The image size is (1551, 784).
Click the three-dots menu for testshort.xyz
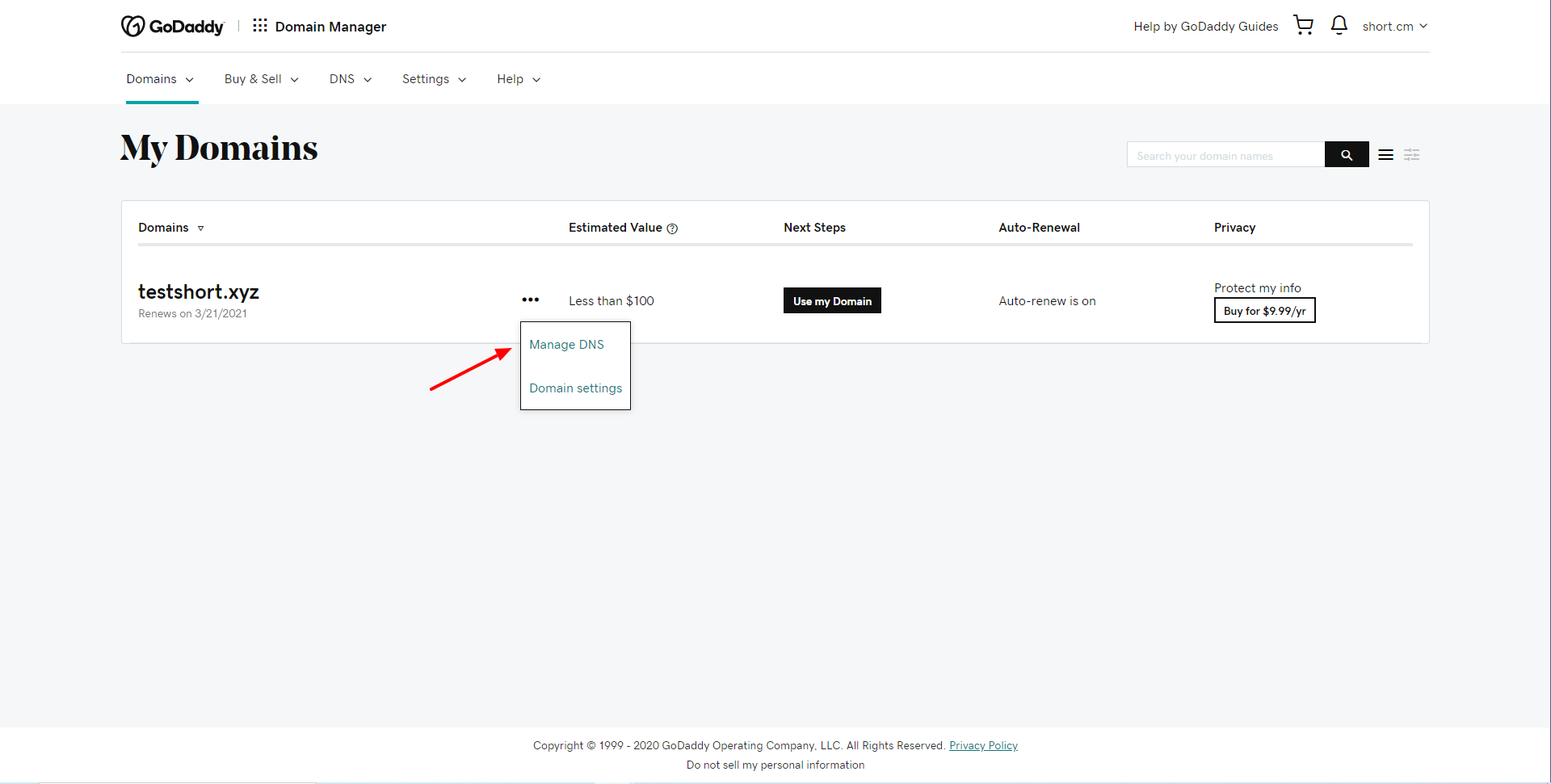pyautogui.click(x=530, y=300)
